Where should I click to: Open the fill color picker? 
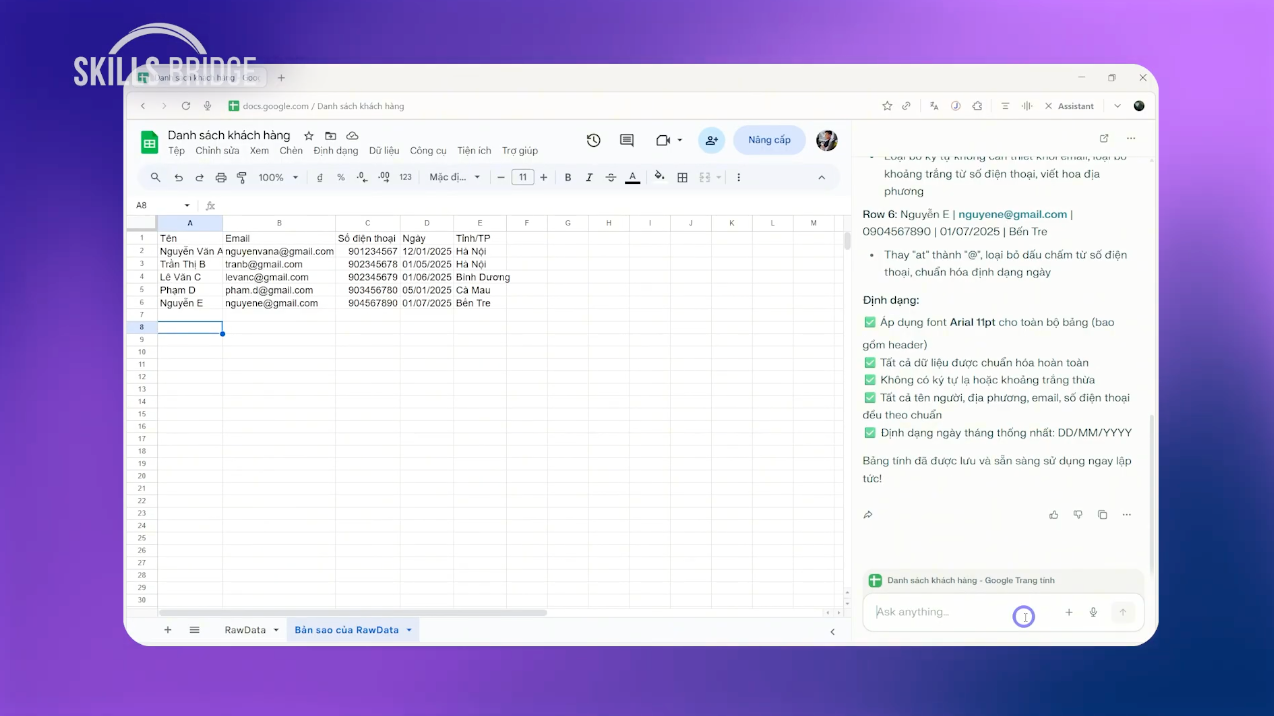point(659,177)
